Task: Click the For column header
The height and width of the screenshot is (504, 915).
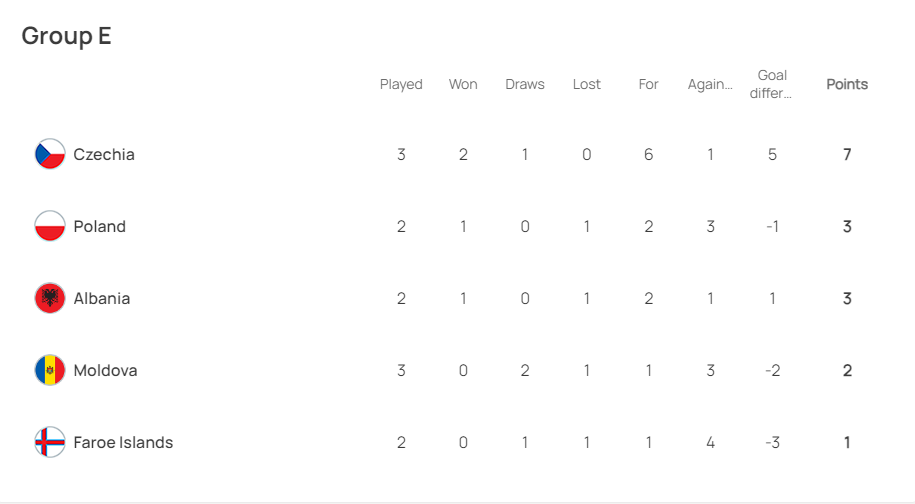Action: (x=648, y=84)
